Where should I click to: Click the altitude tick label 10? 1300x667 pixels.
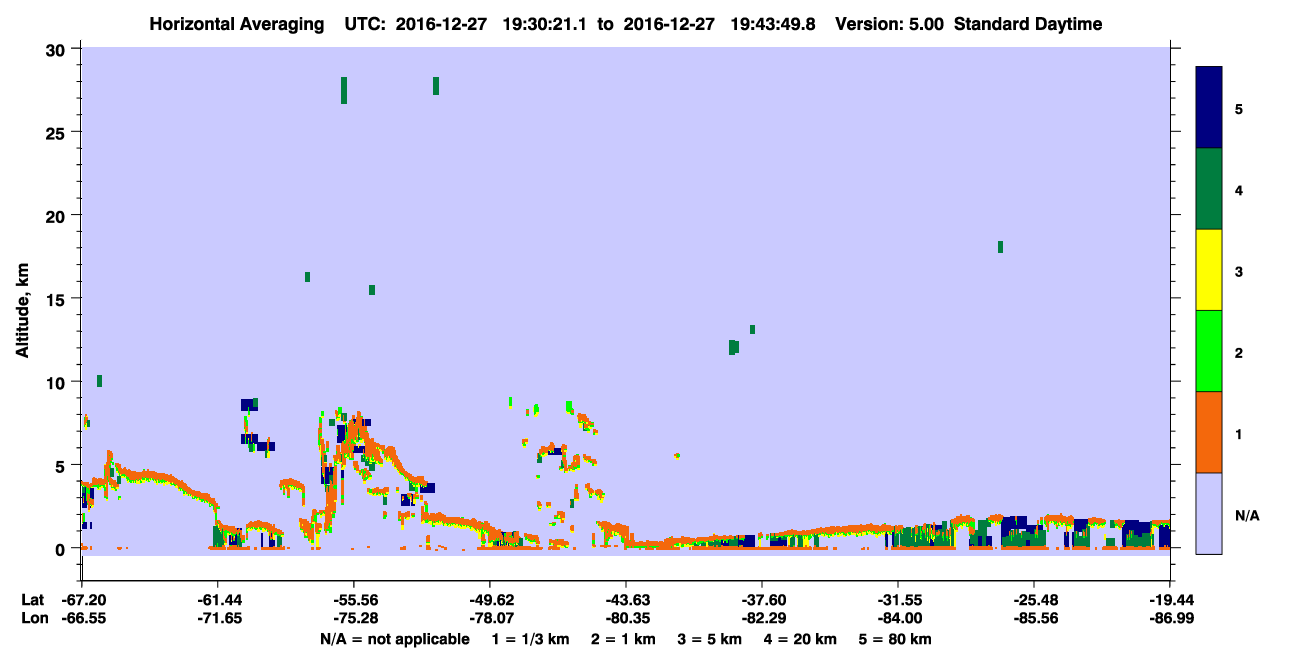click(x=58, y=382)
